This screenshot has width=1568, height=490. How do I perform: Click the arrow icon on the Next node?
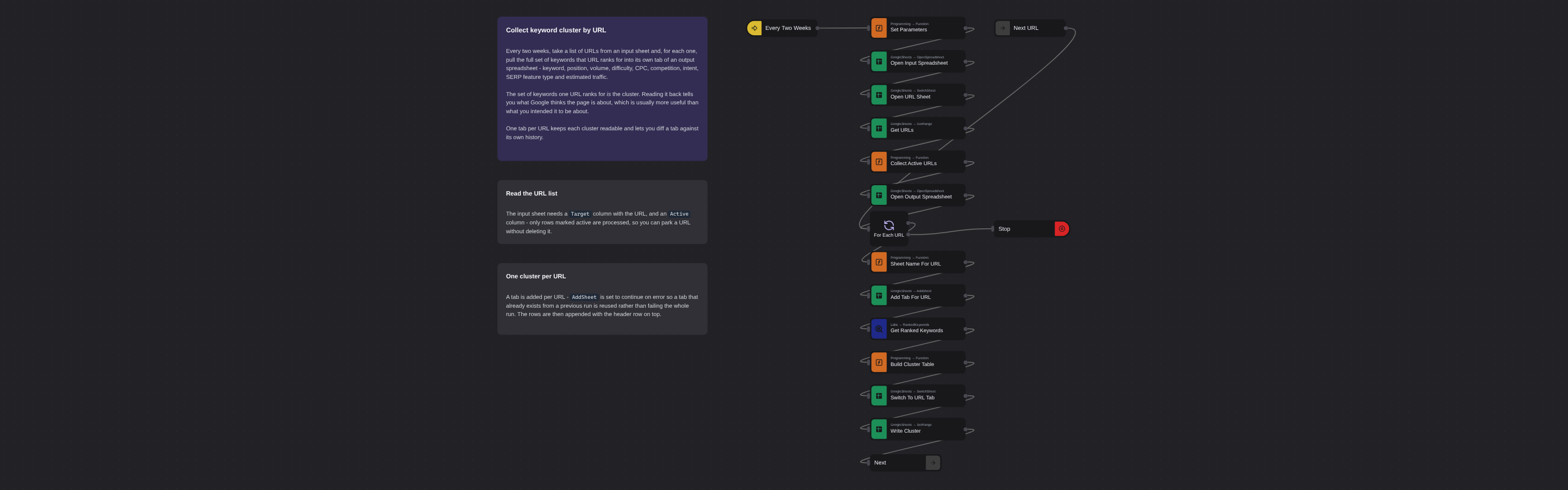click(932, 463)
